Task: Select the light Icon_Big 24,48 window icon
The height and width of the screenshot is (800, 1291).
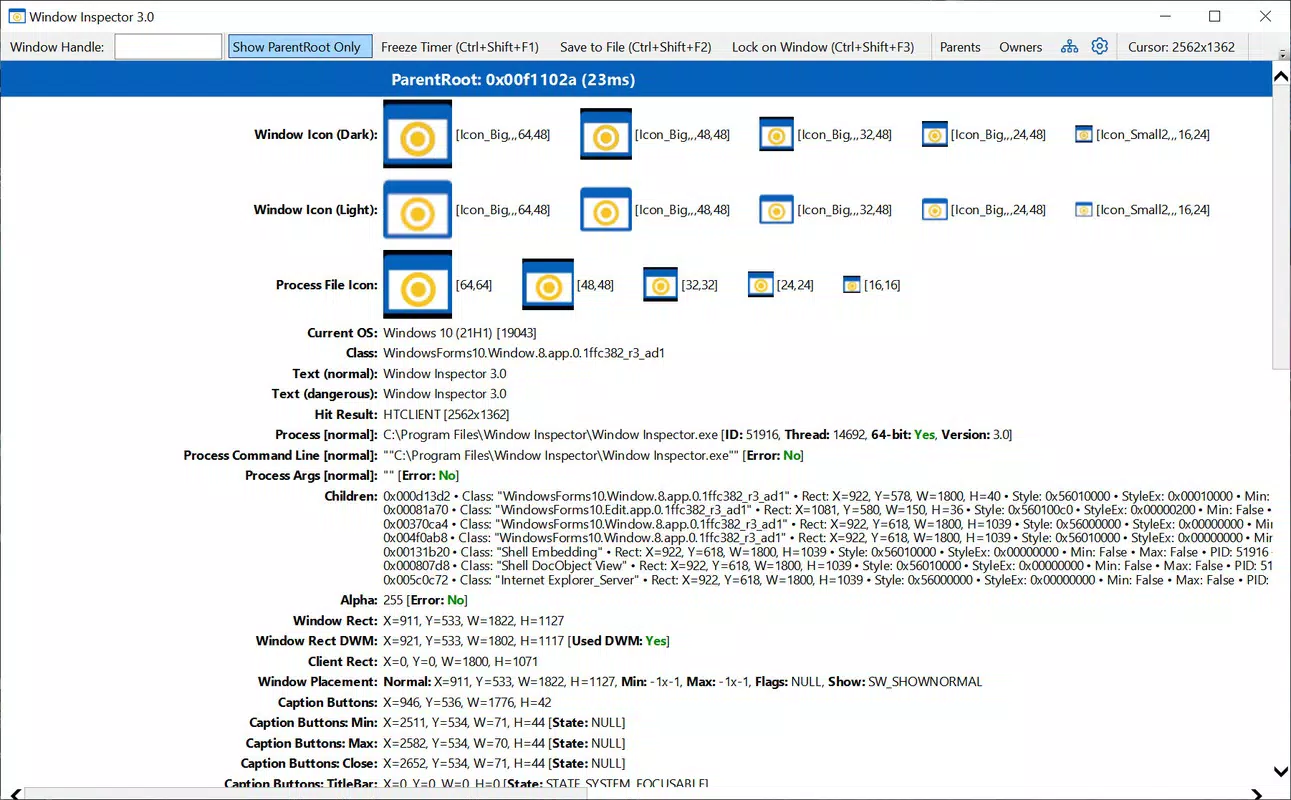Action: pos(934,210)
